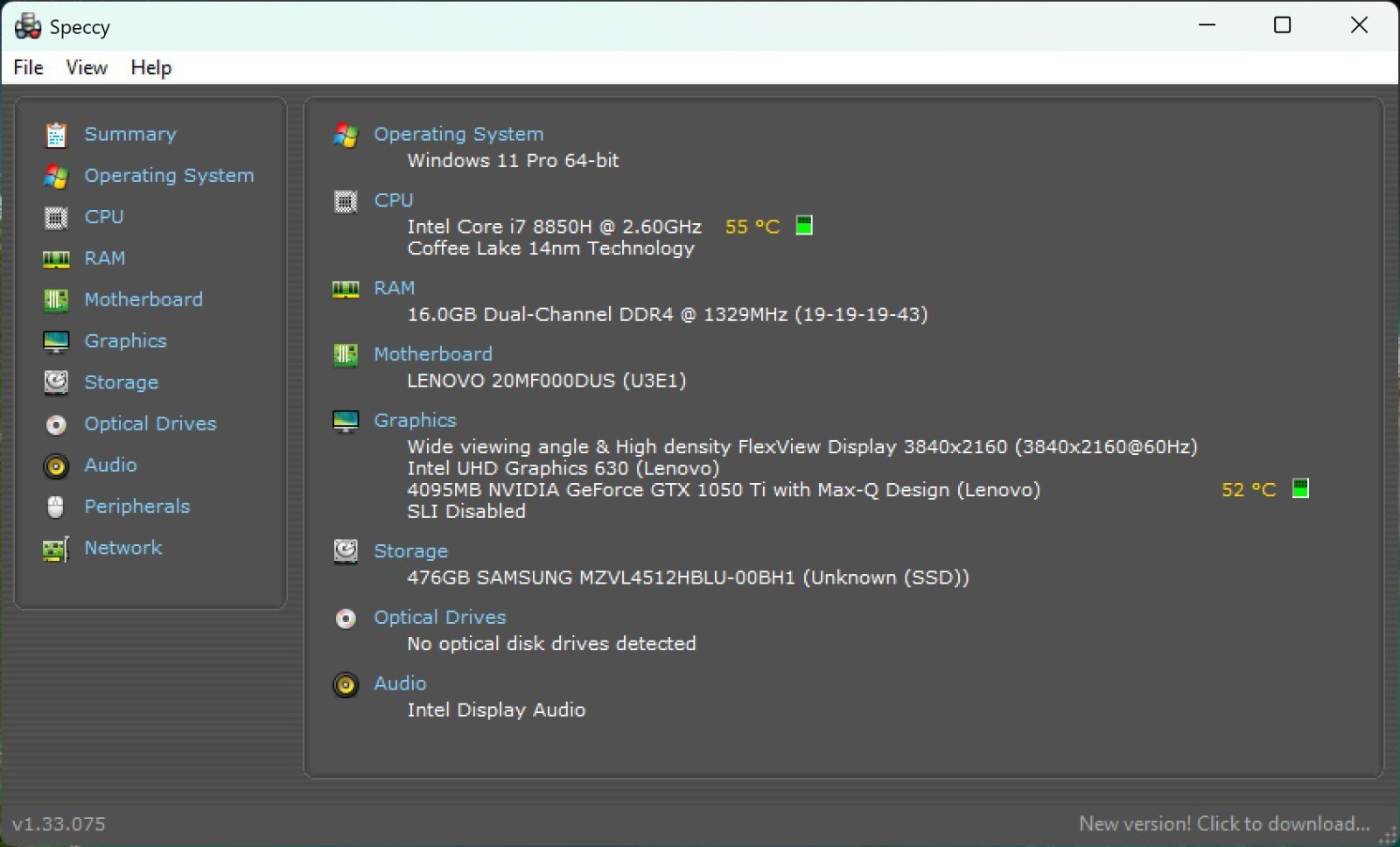Click the Audio speaker icon in summary pane
1400x847 pixels.
click(346, 684)
